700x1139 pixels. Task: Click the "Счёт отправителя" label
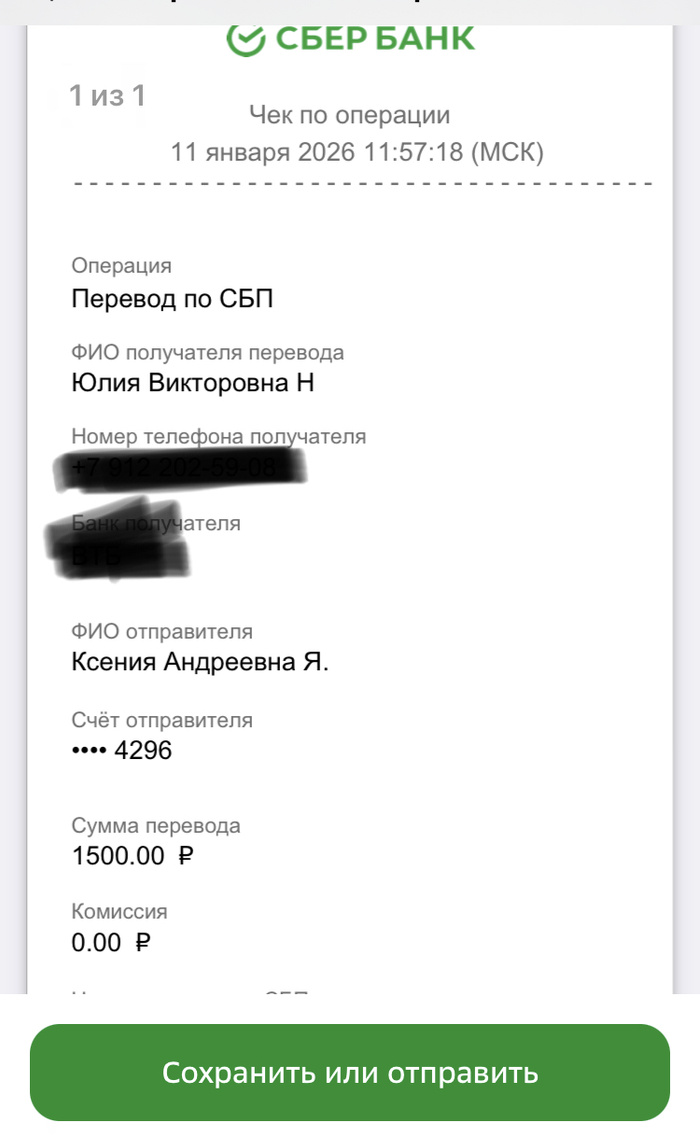[x=162, y=720]
